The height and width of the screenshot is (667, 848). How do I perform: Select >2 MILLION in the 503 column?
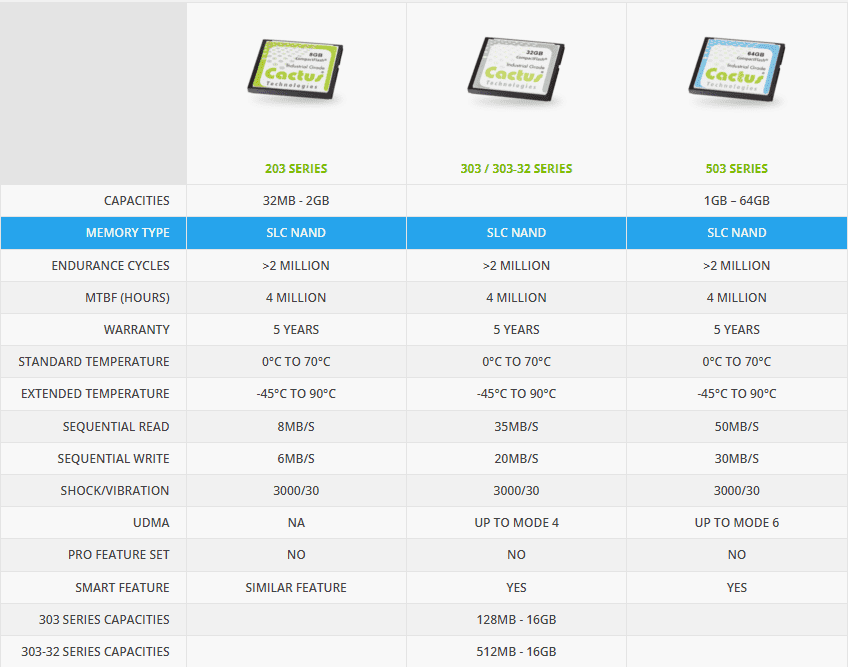[737, 266]
